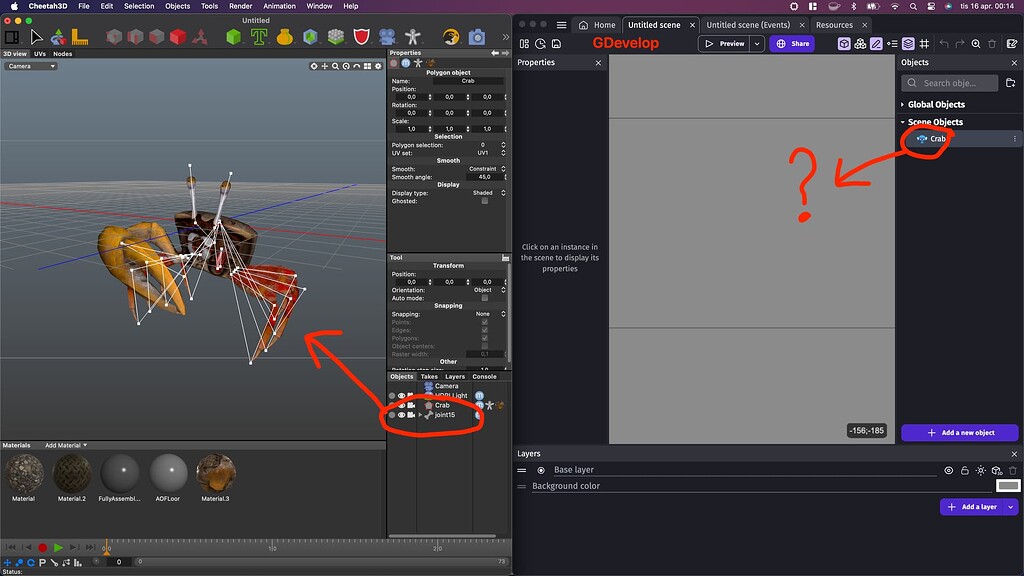This screenshot has height=576, width=1024.
Task: Click the grid toggle icon in GDevelop toolbar
Action: pyautogui.click(x=925, y=43)
